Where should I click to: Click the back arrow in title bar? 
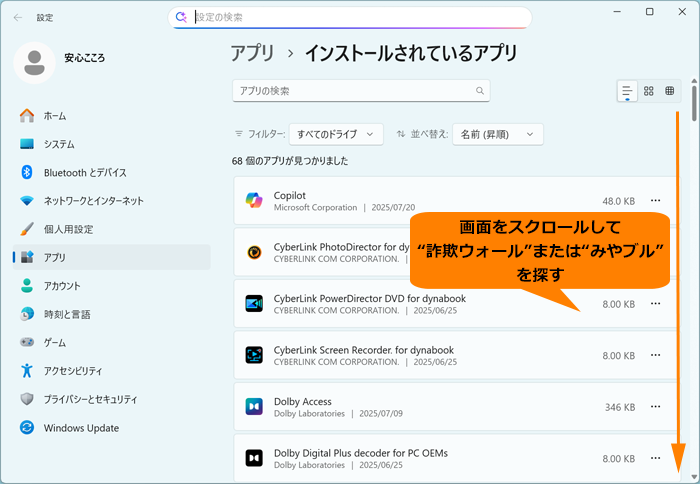pos(18,17)
